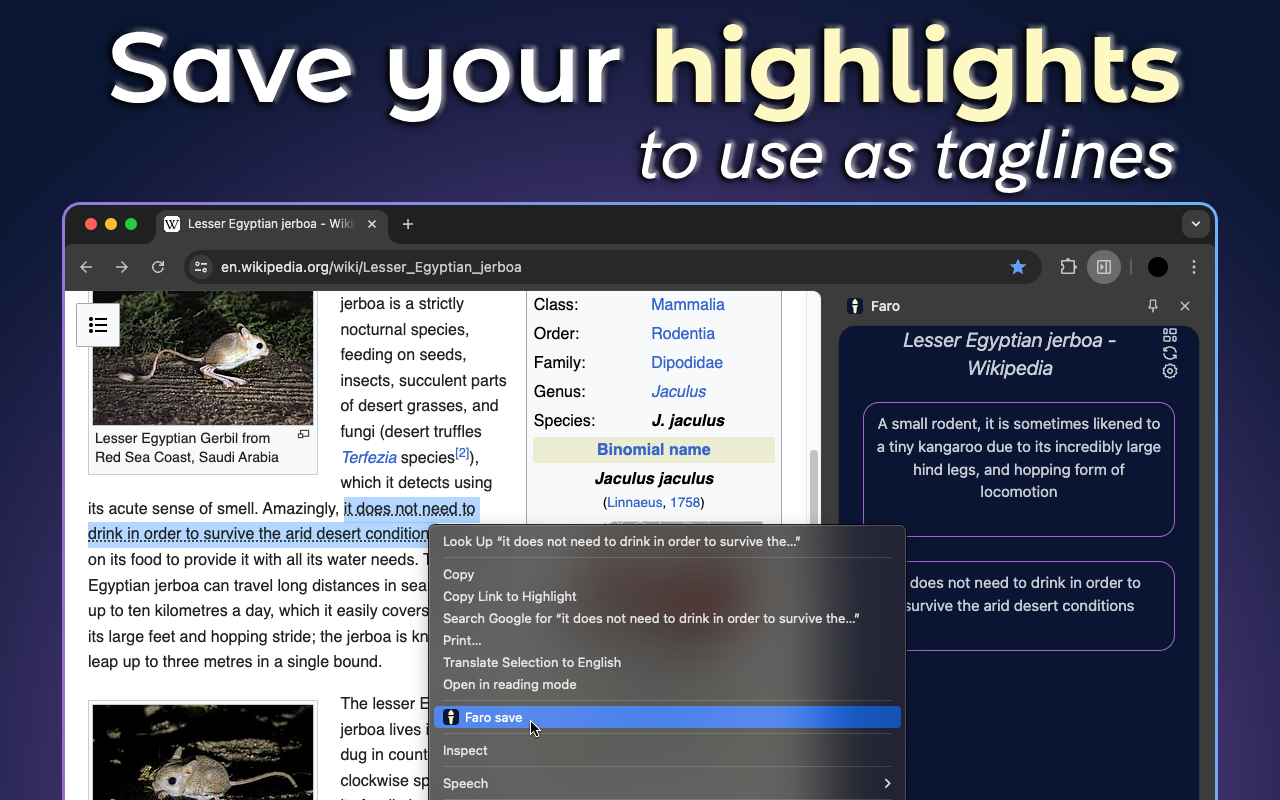
Task: Open Faro settings gear
Action: click(1170, 371)
